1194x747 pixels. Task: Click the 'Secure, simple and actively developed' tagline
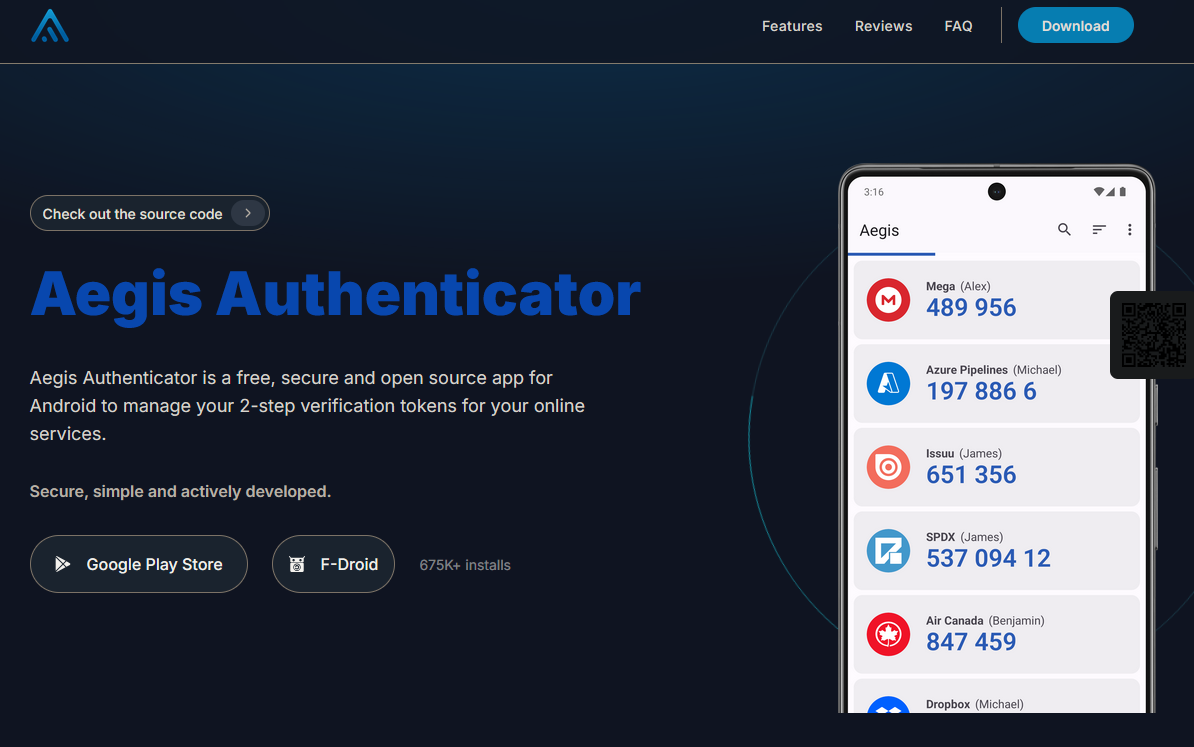point(180,492)
